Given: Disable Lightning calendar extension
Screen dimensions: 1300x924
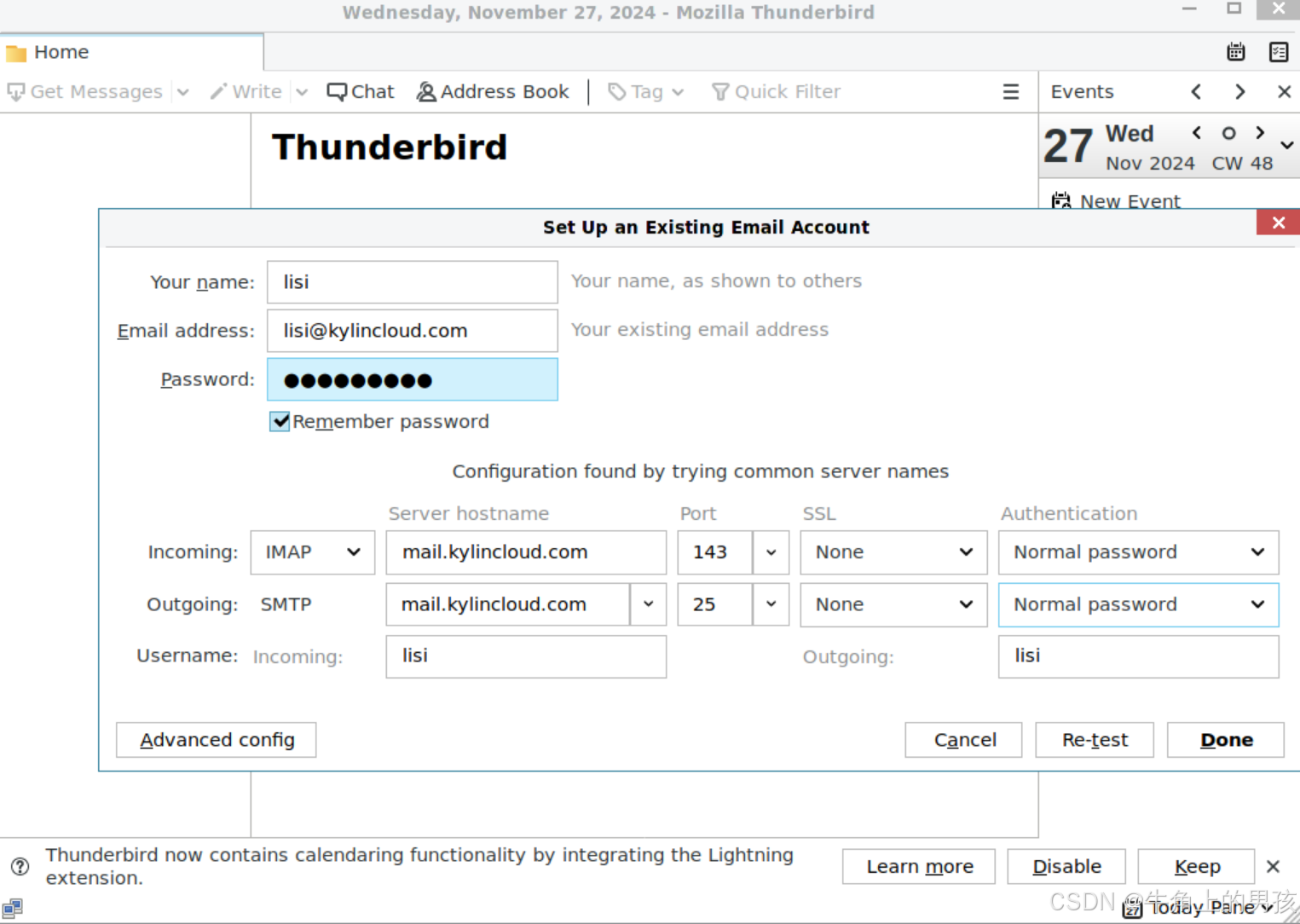Looking at the screenshot, I should tap(1066, 867).
